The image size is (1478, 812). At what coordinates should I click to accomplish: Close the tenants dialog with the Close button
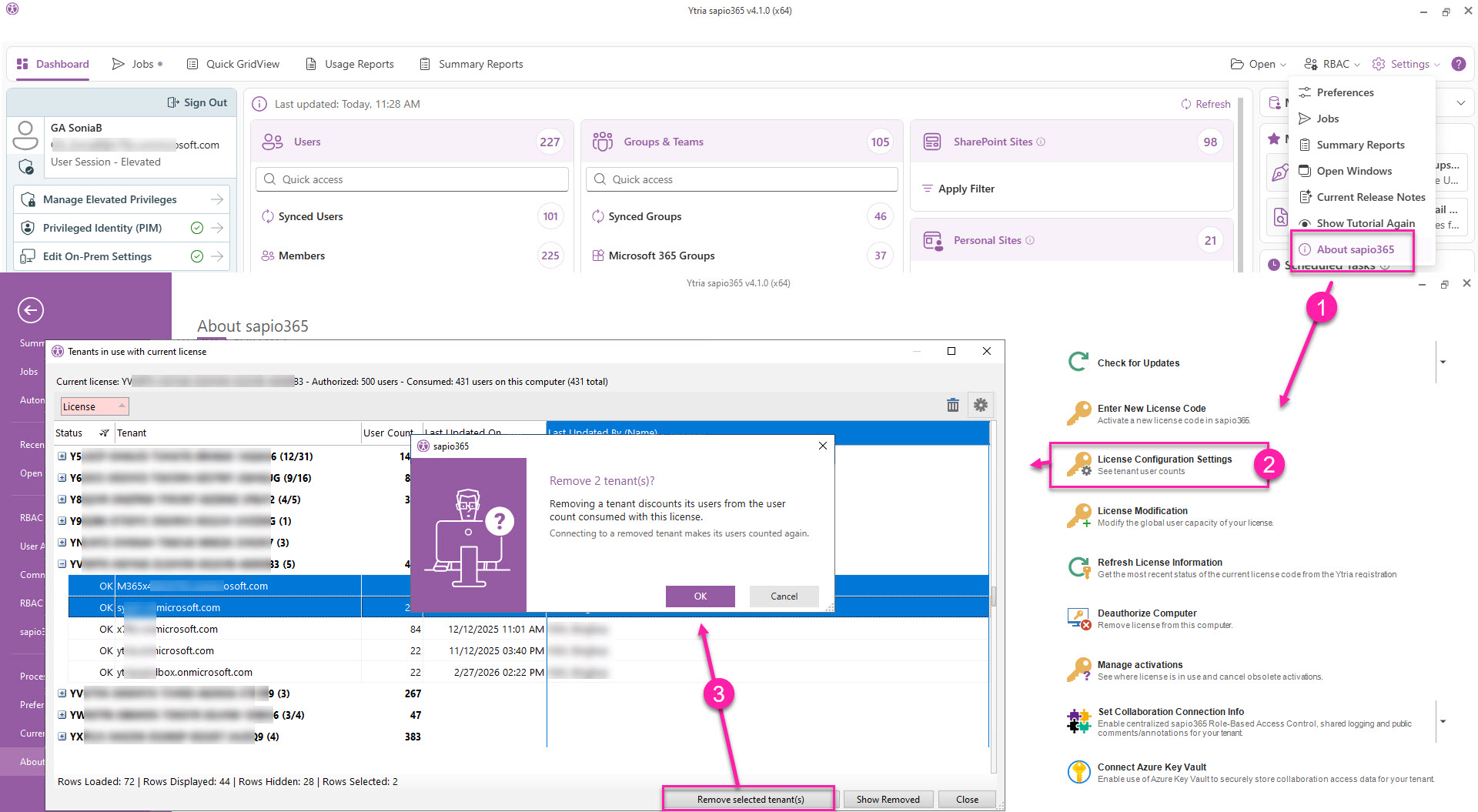pos(968,800)
